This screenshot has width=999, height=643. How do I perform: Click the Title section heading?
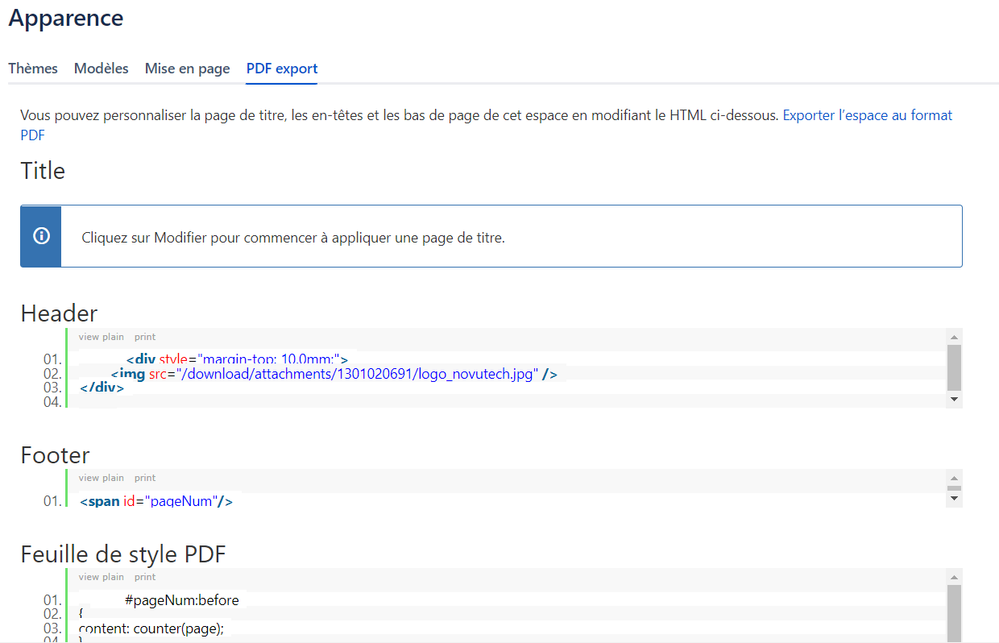[43, 171]
